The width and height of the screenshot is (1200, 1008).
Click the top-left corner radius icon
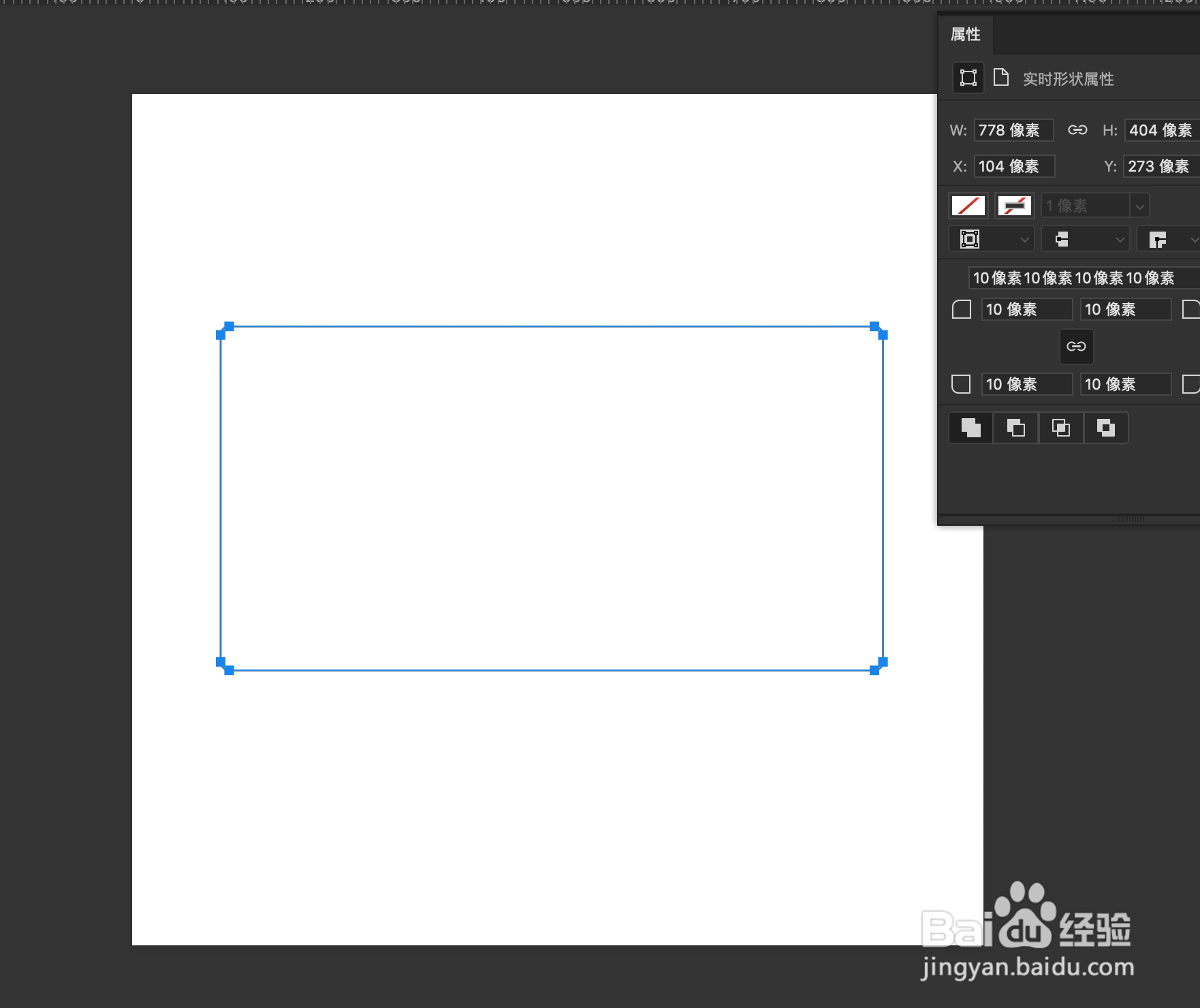click(962, 310)
